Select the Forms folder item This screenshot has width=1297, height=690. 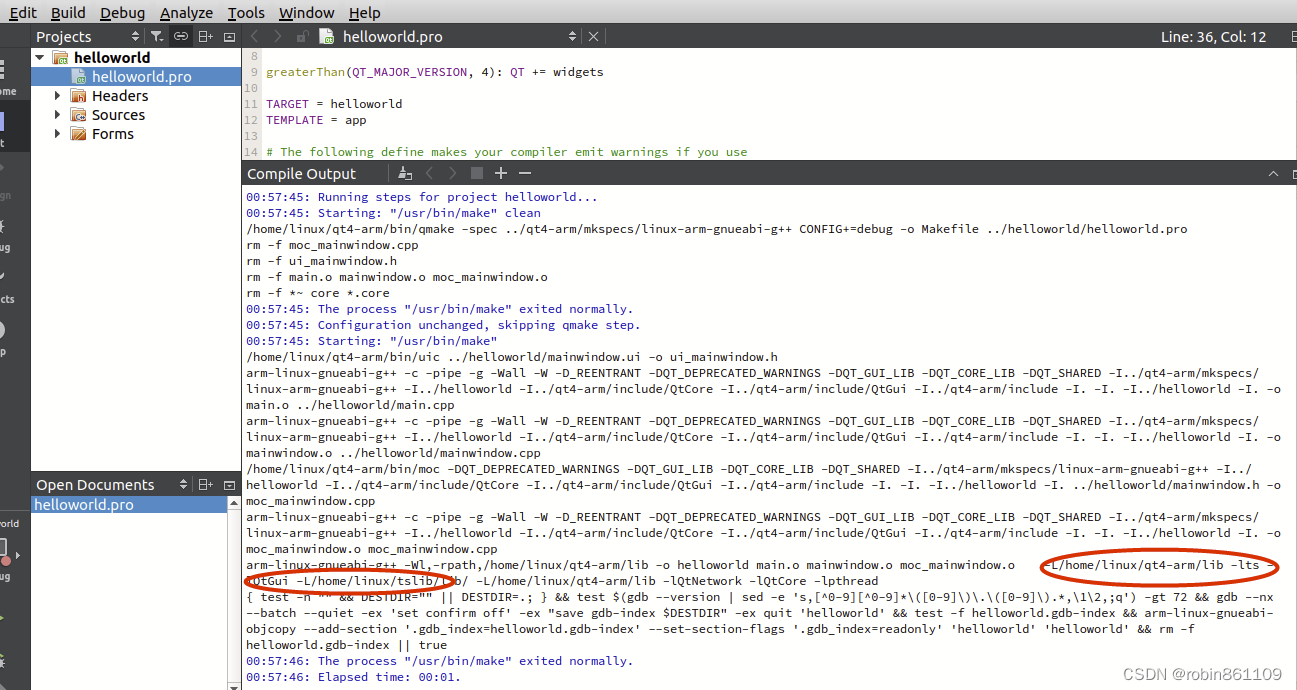click(x=112, y=134)
